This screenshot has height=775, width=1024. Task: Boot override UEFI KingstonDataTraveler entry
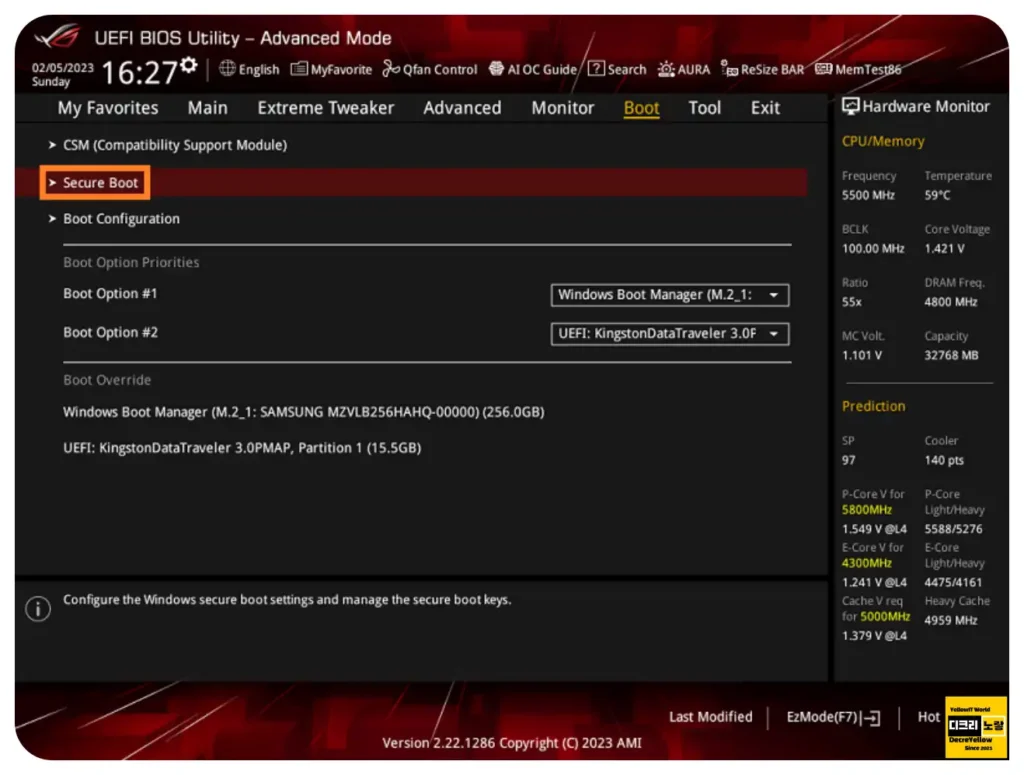[x=242, y=448]
